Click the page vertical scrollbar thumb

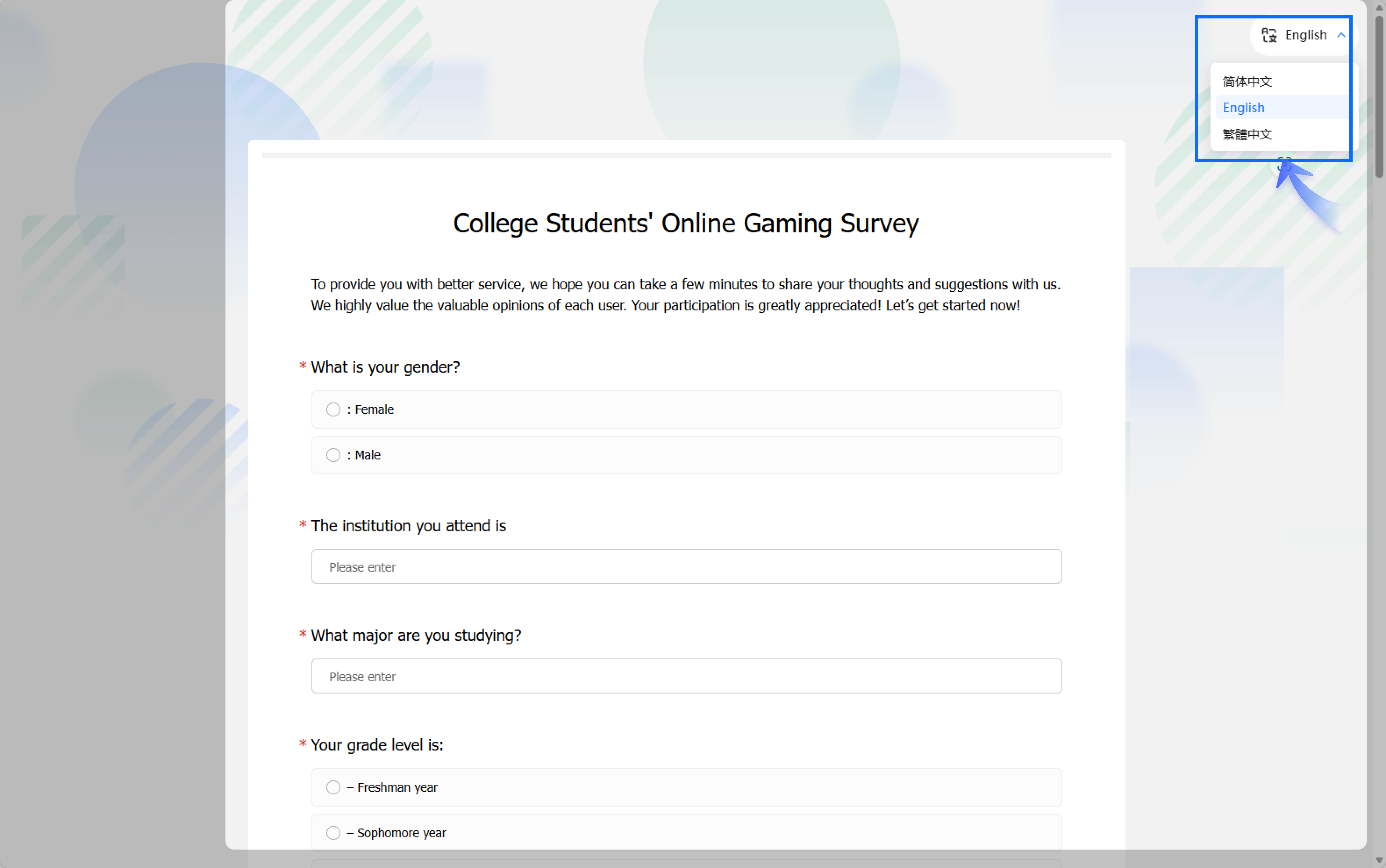[x=1380, y=96]
